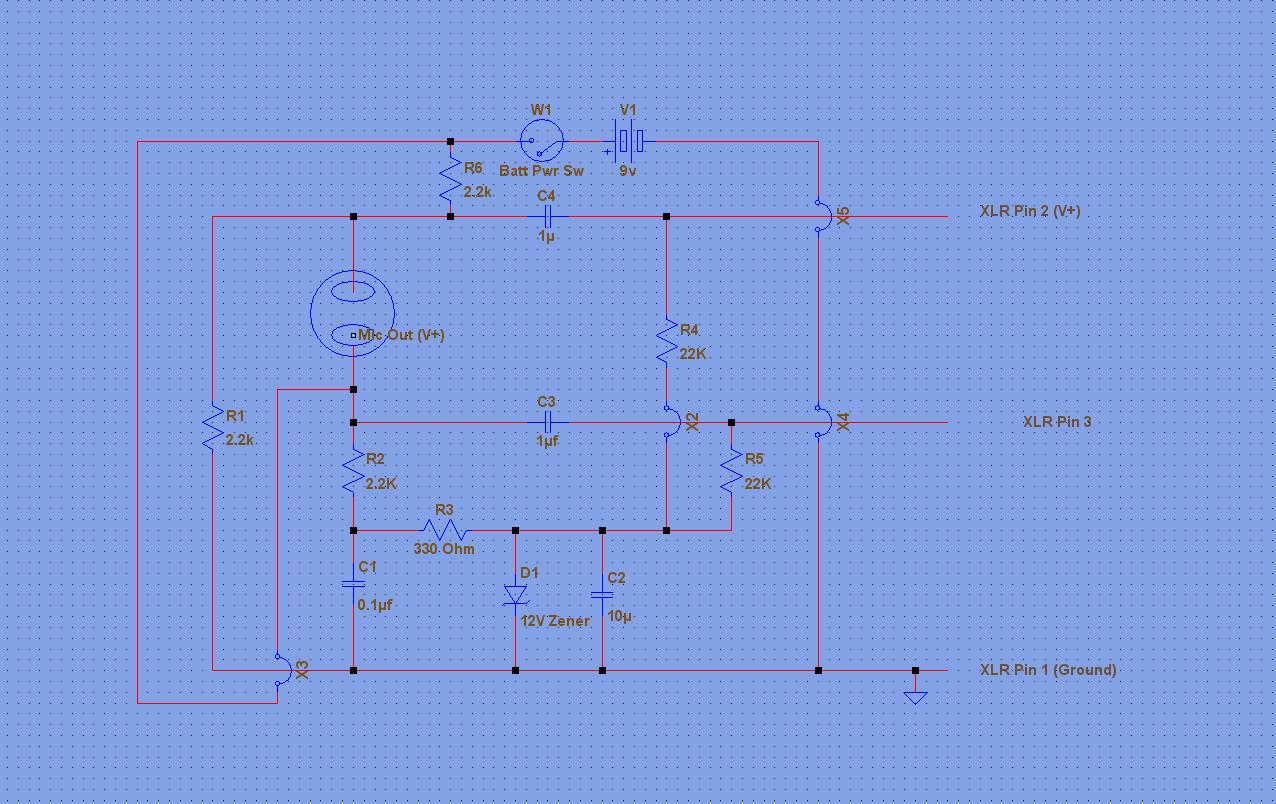Select the R1 2.2k resistor symbol
This screenshot has height=804, width=1276.
pyautogui.click(x=213, y=428)
